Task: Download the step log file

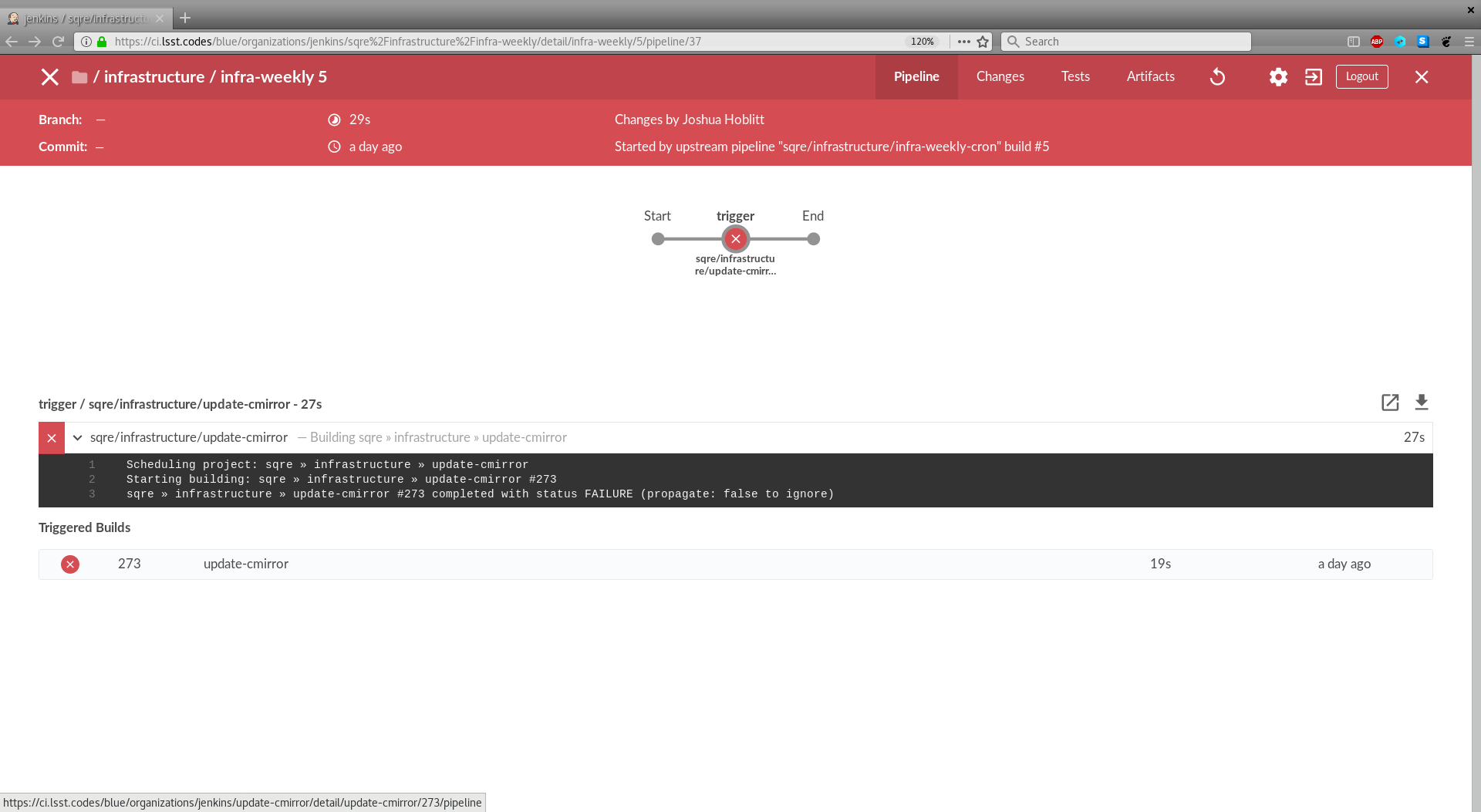Action: pyautogui.click(x=1421, y=403)
